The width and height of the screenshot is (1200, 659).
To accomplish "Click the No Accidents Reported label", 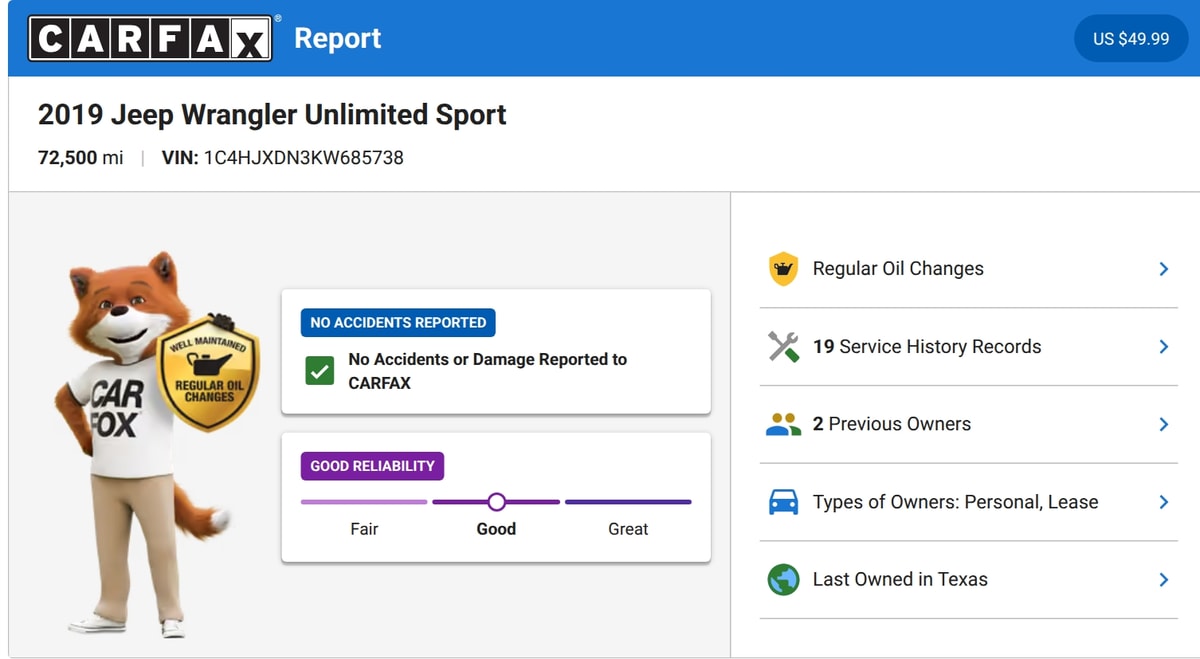I will point(398,323).
